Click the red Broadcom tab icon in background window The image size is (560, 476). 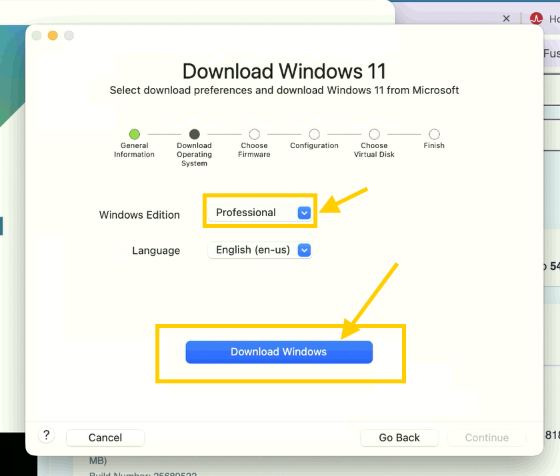[536, 18]
